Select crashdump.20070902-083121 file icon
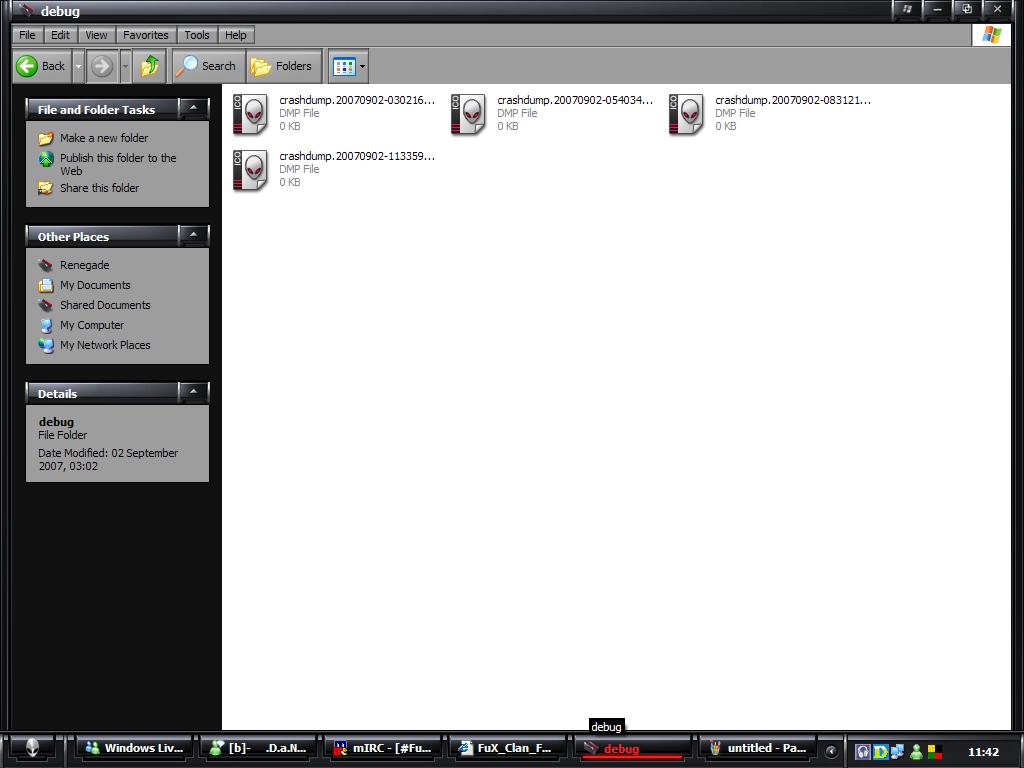The height and width of the screenshot is (768, 1024). click(686, 114)
